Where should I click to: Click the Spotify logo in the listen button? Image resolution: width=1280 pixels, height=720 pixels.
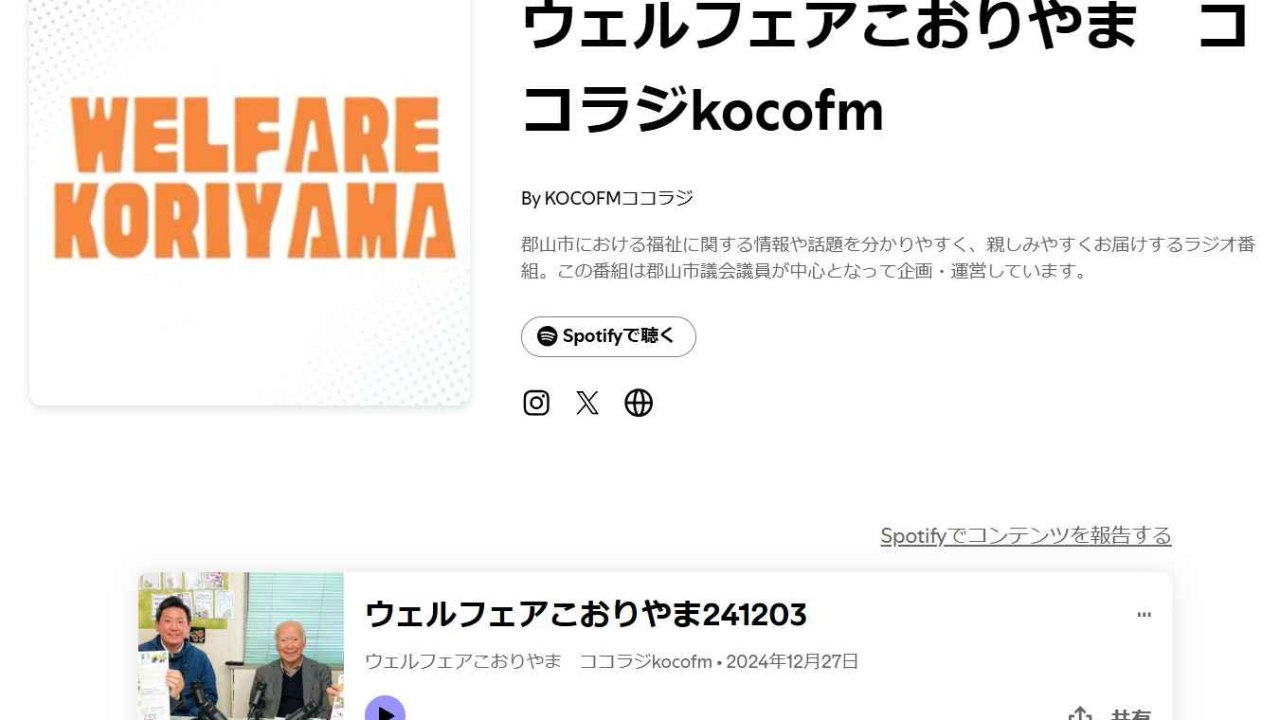(x=547, y=337)
